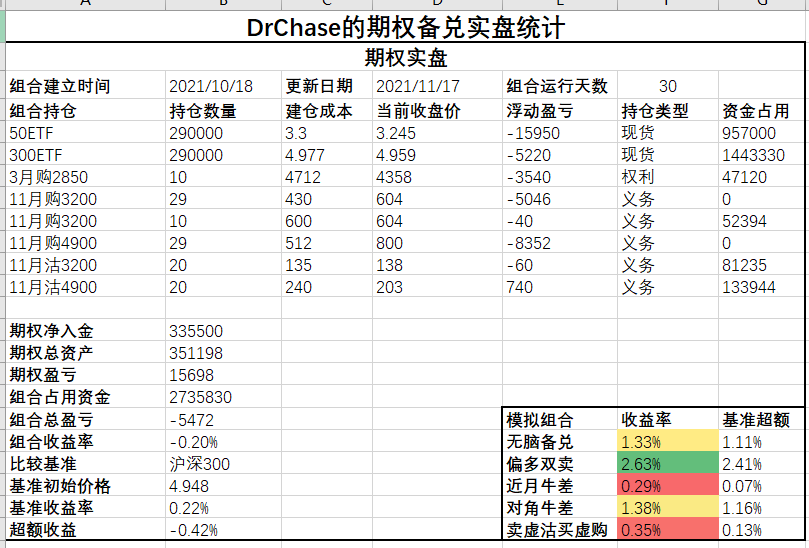Click 50ETF capital usage 957000
The height and width of the screenshot is (548, 809).
762,133
